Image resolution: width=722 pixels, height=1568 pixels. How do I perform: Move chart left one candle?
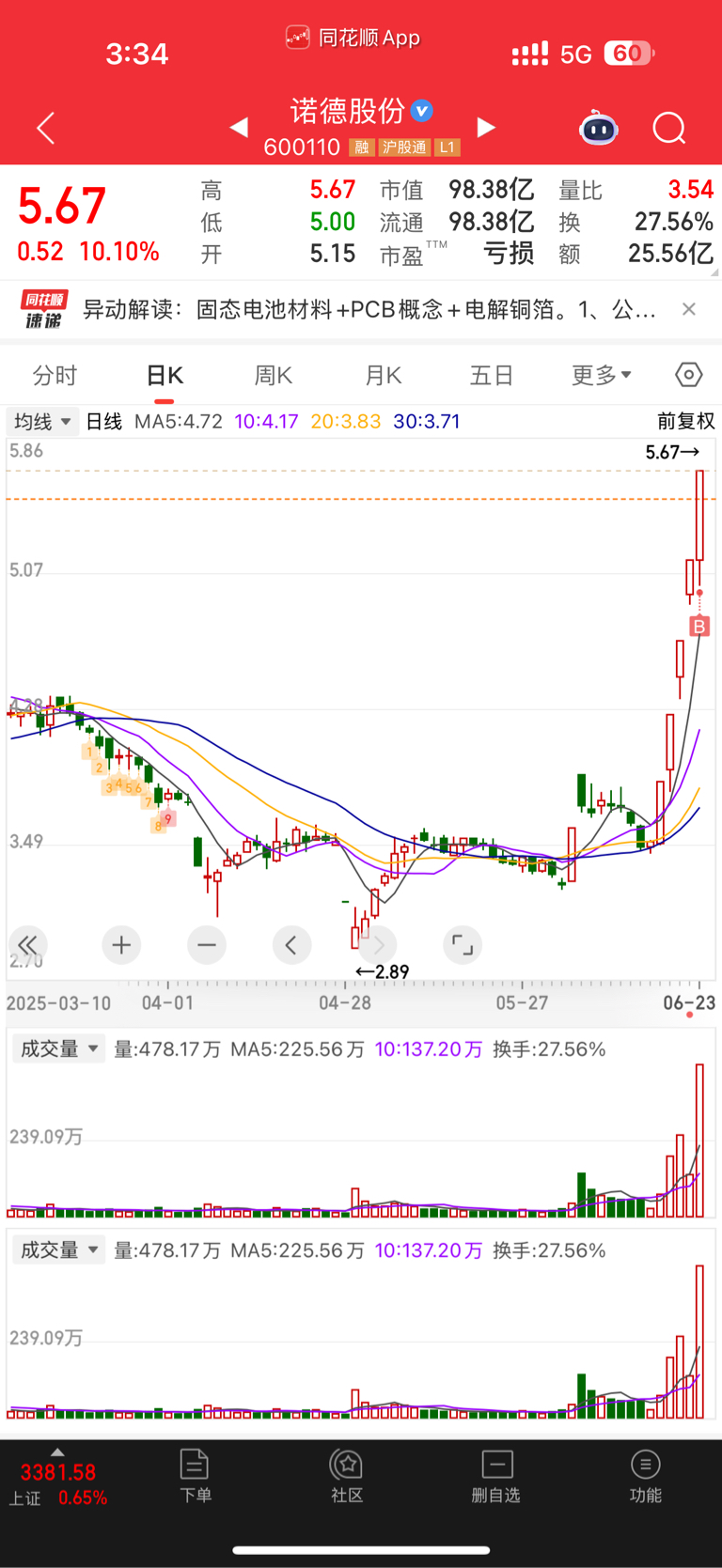point(291,945)
